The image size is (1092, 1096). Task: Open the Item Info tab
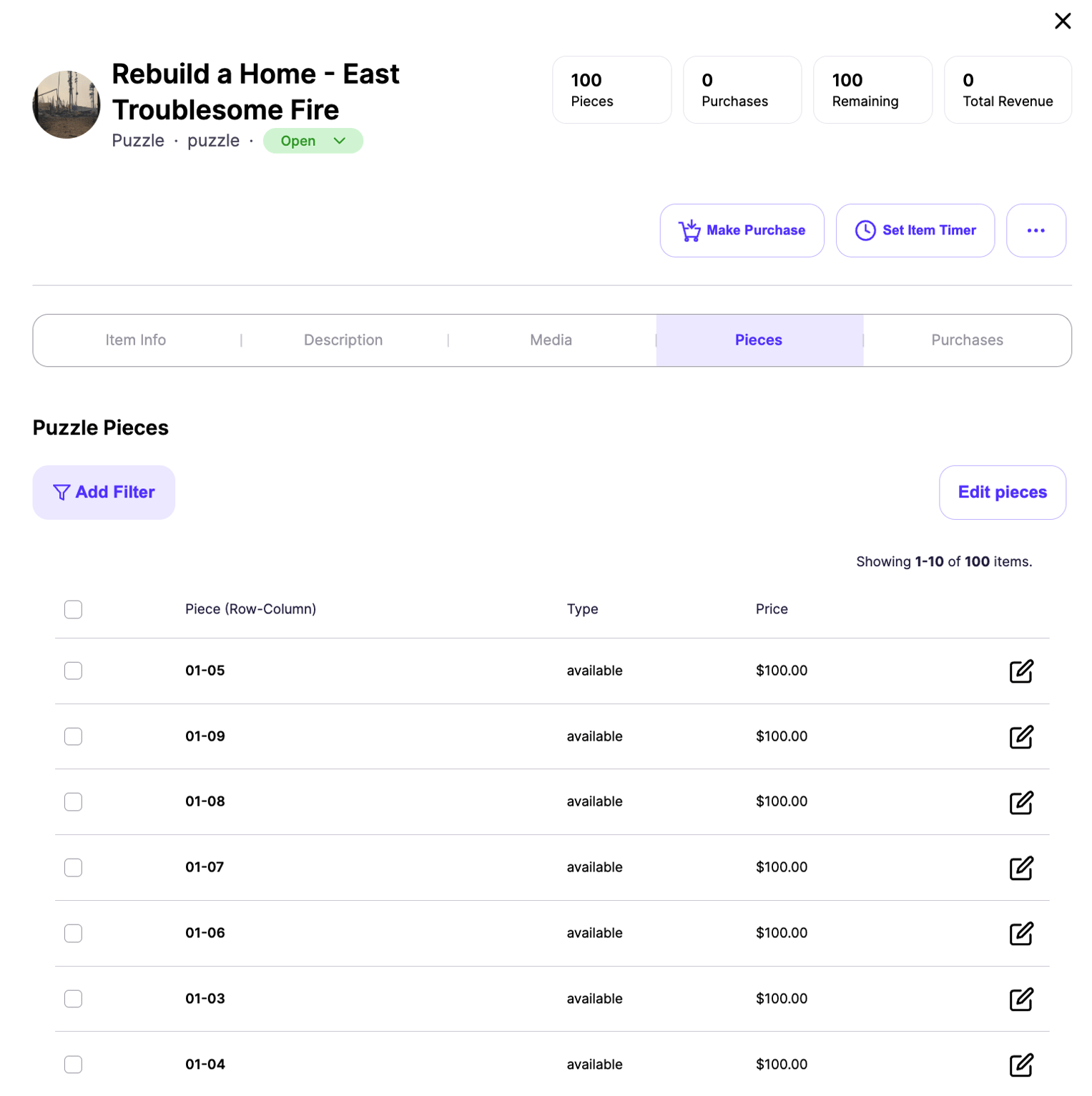pos(136,340)
